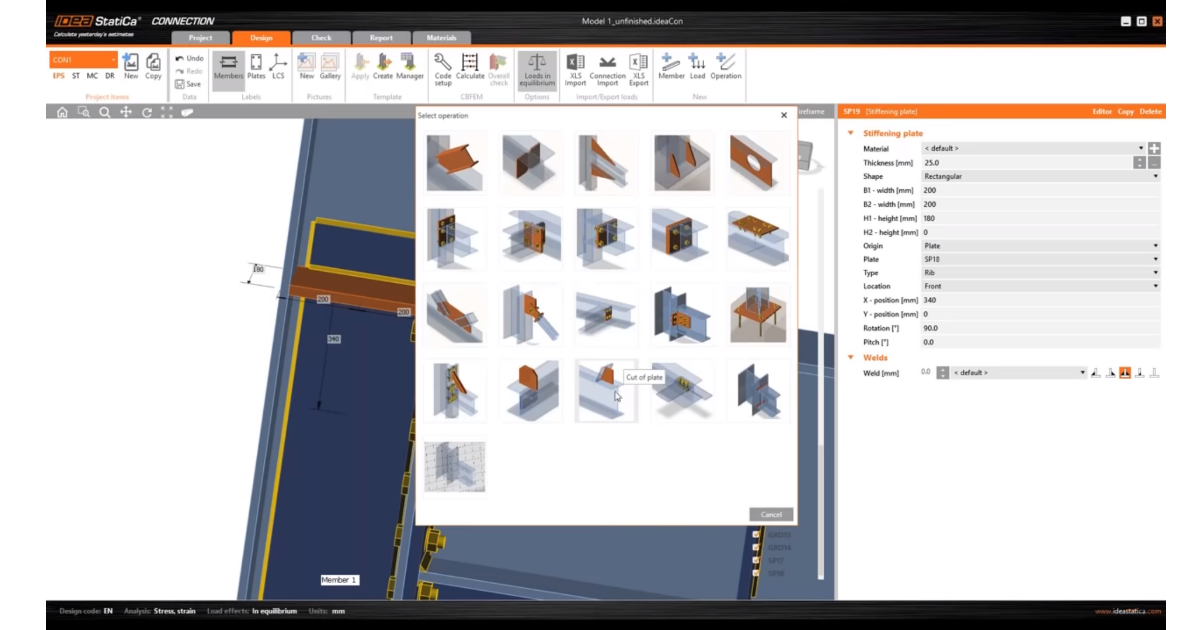Show Plates labels in the ribbon
Screen dimensions: 1200x630
pos(256,66)
